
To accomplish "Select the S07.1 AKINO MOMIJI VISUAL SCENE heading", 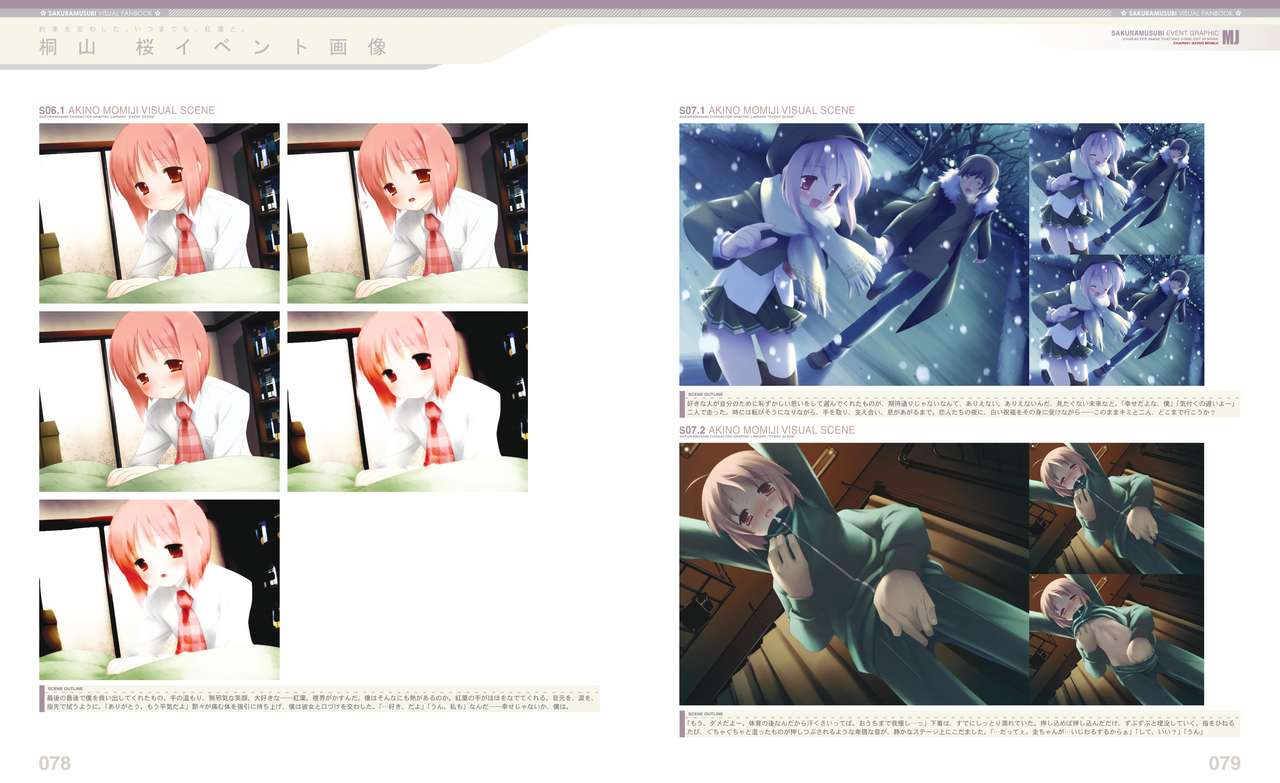I will pos(766,111).
